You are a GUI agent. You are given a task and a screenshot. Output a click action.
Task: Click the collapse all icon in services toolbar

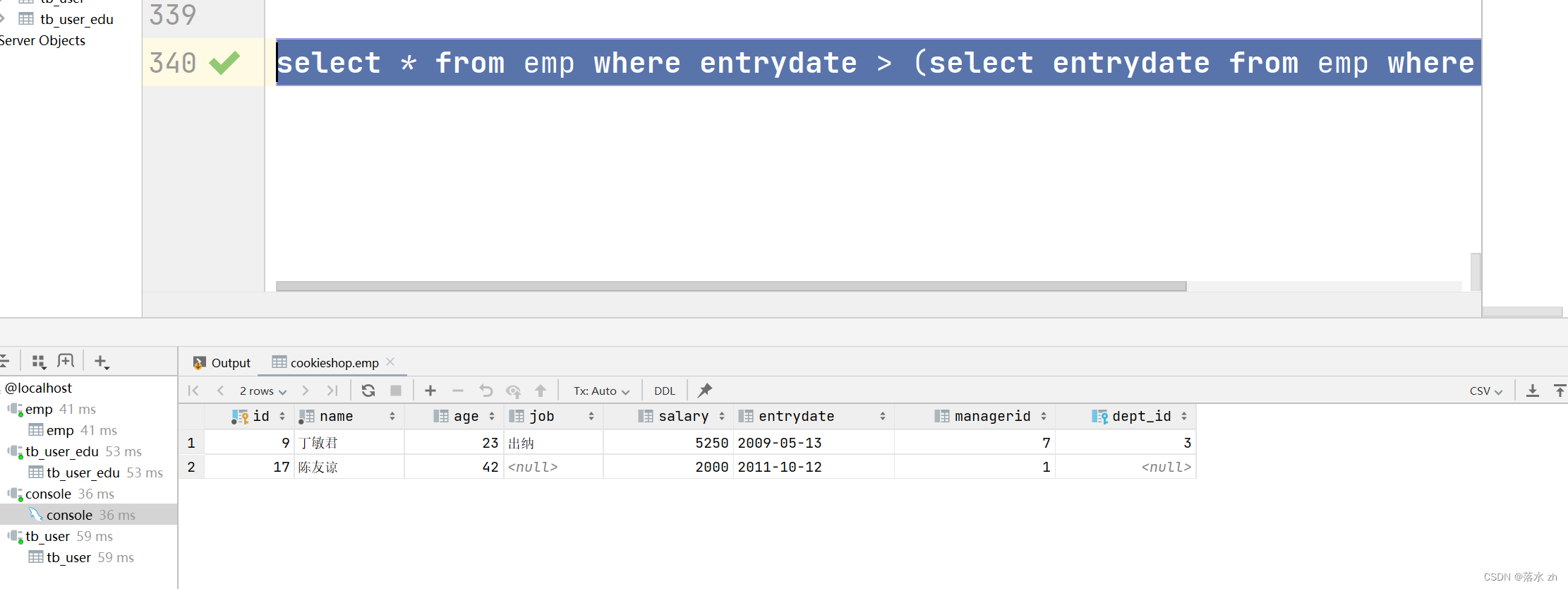pyautogui.click(x=4, y=362)
